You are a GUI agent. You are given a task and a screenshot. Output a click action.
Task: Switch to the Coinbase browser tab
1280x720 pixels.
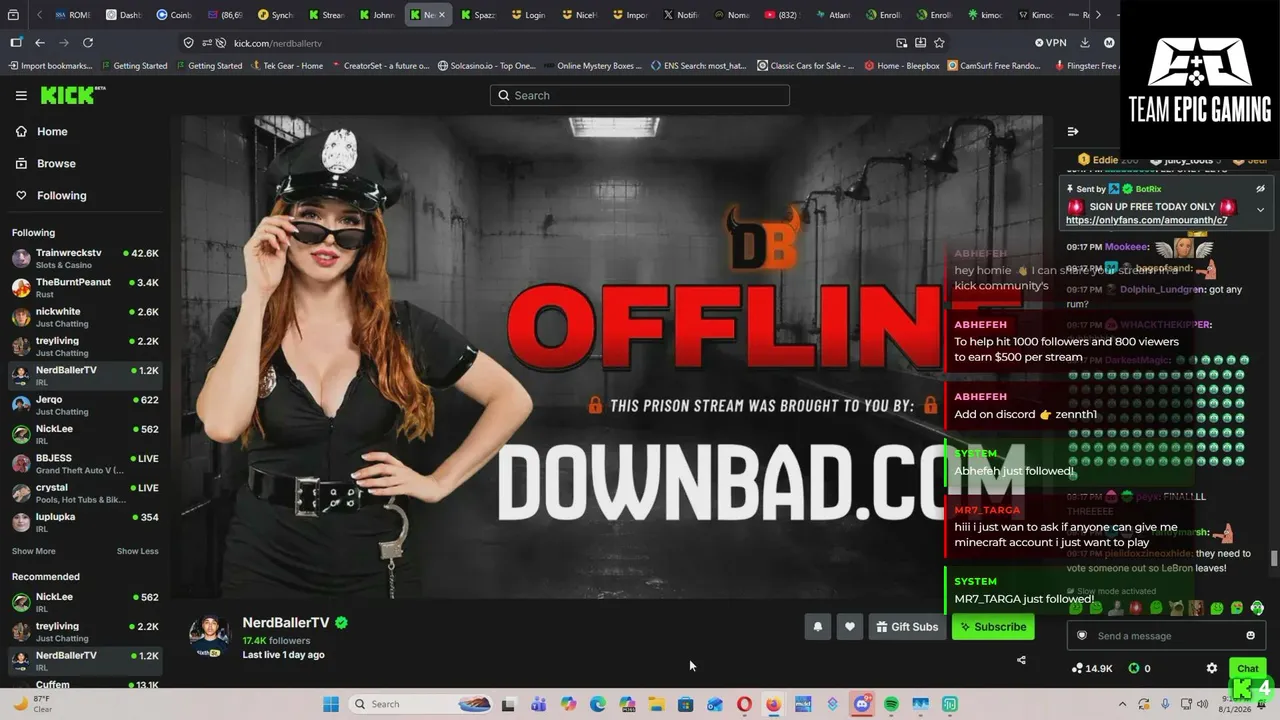[x=174, y=15]
